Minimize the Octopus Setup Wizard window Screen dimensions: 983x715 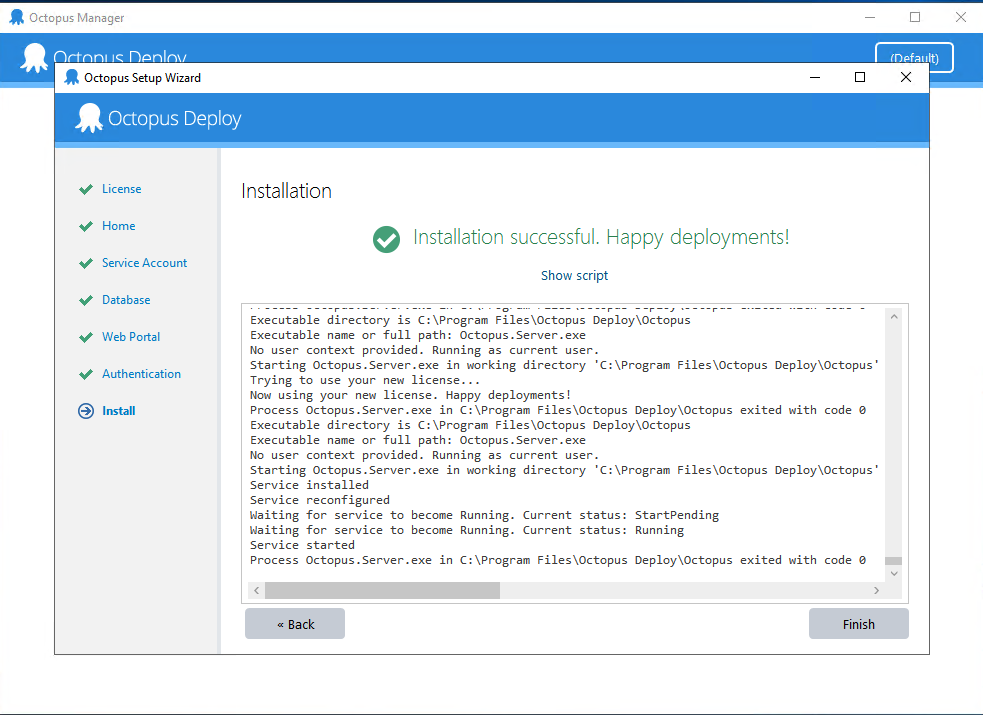pos(814,77)
